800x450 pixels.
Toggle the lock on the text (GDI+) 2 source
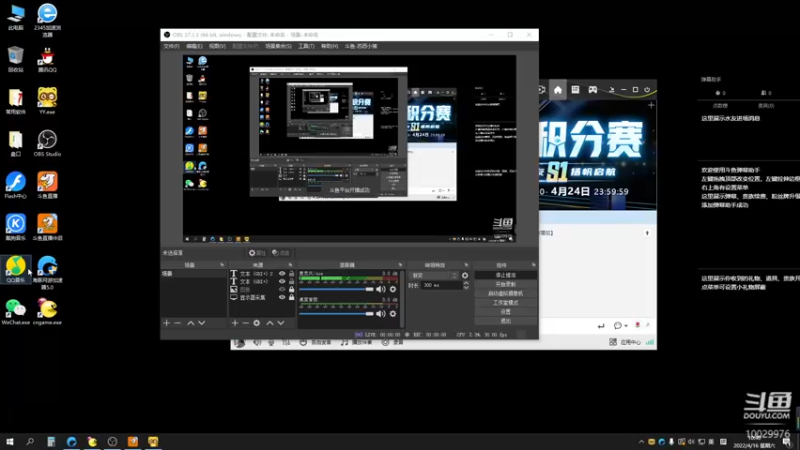pyautogui.click(x=291, y=273)
